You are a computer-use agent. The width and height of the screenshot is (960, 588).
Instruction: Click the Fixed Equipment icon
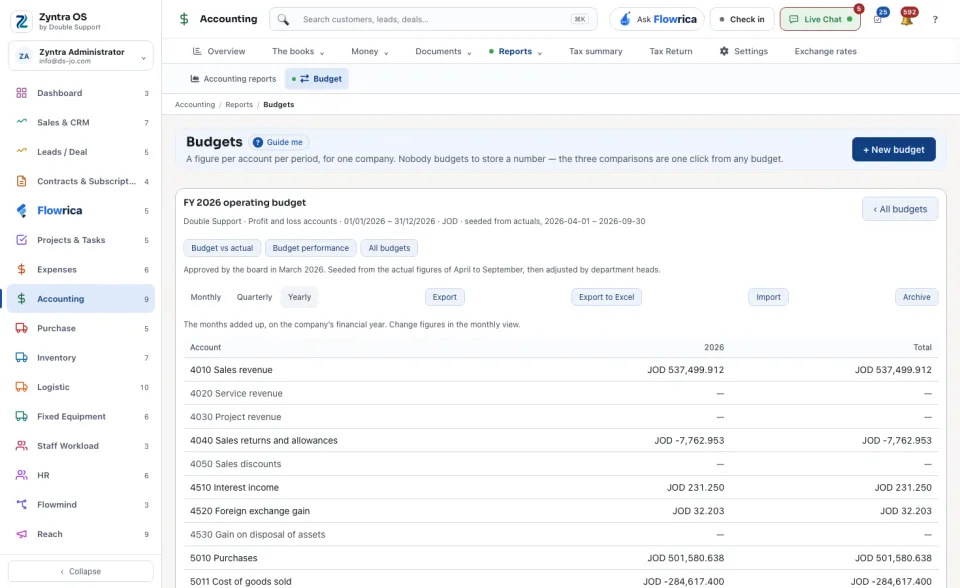(x=21, y=416)
